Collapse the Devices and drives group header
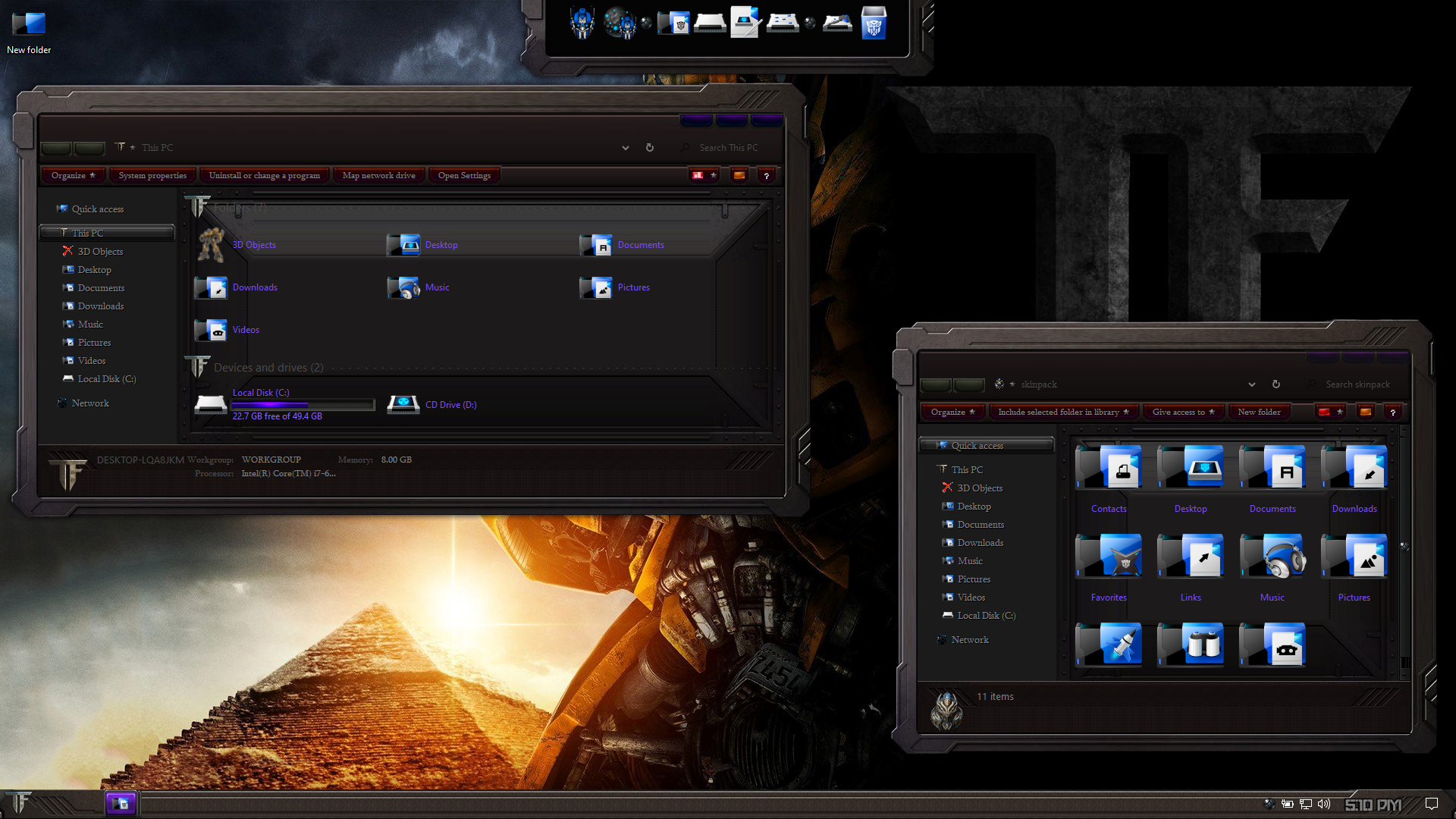This screenshot has width=1456, height=819. 268,368
